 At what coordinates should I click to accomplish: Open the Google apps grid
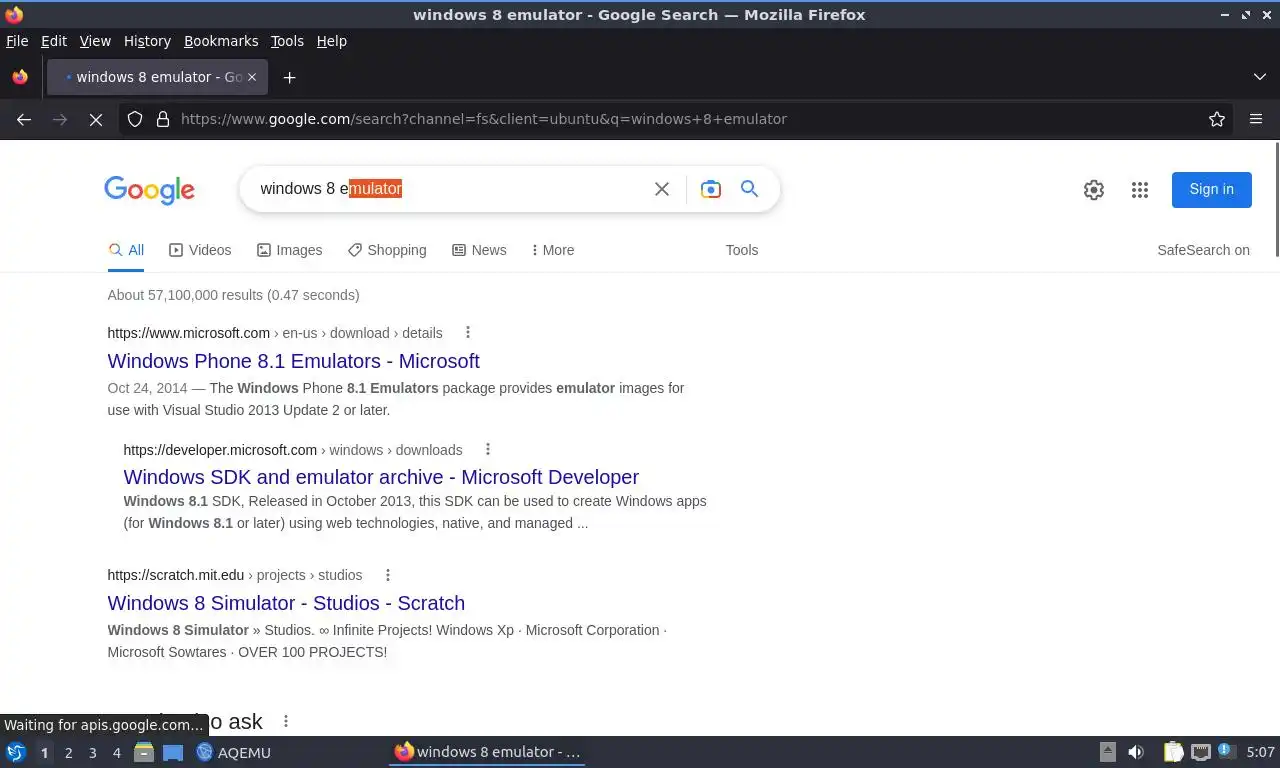tap(1140, 190)
